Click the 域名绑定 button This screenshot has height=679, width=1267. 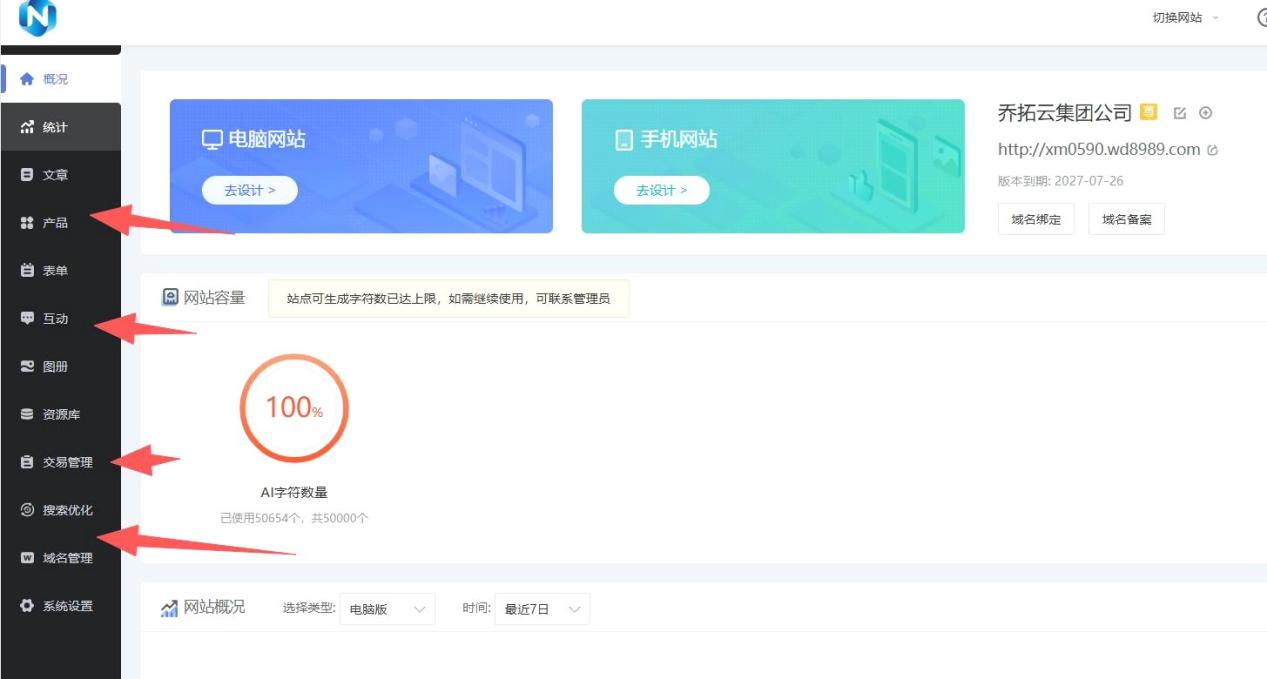[x=1035, y=219]
